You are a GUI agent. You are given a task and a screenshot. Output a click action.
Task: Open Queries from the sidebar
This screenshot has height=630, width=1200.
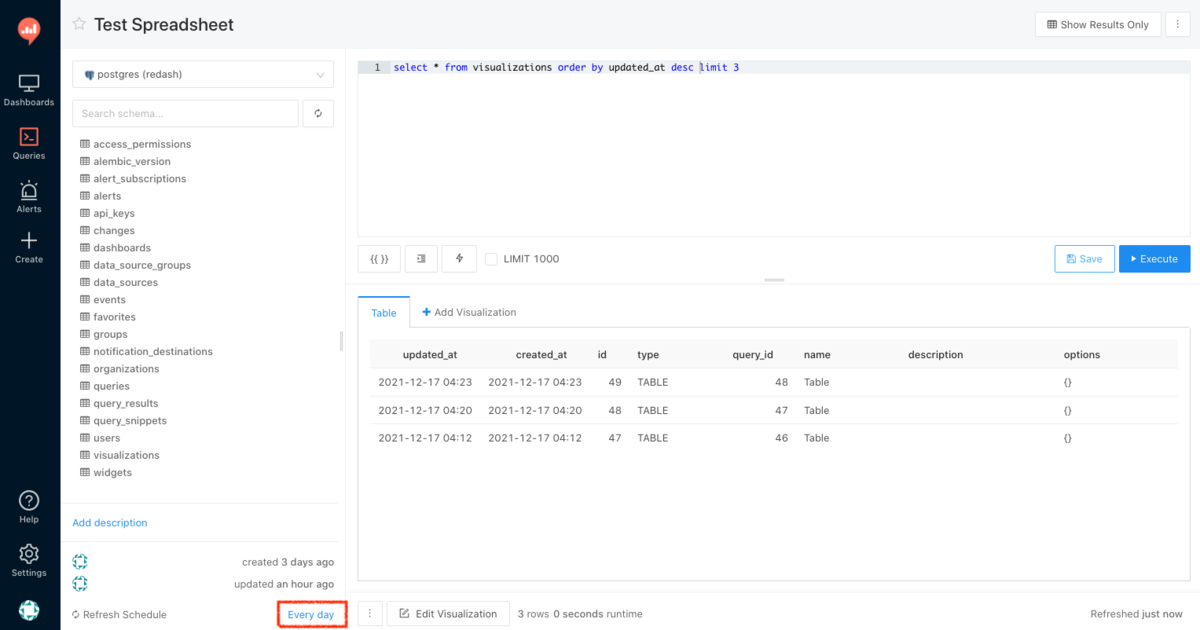coord(29,143)
